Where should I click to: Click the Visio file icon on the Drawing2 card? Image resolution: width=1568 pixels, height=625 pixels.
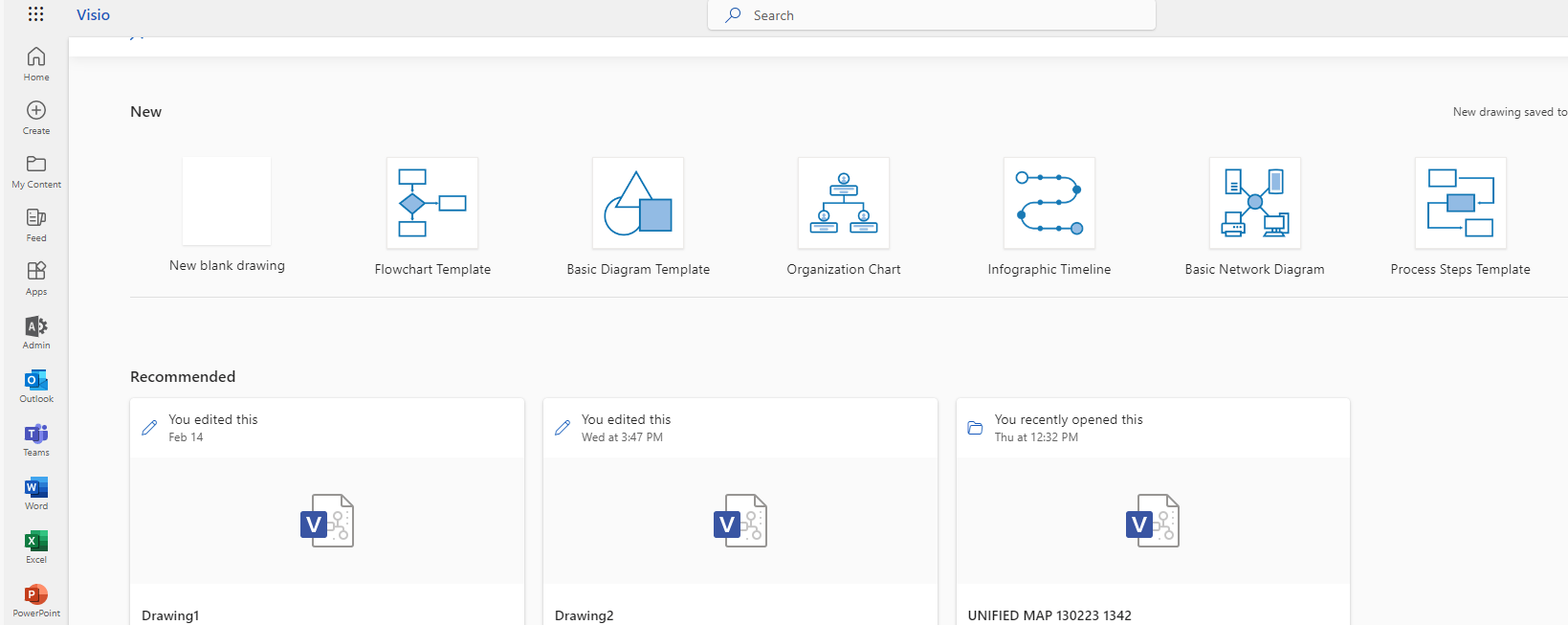pos(740,521)
